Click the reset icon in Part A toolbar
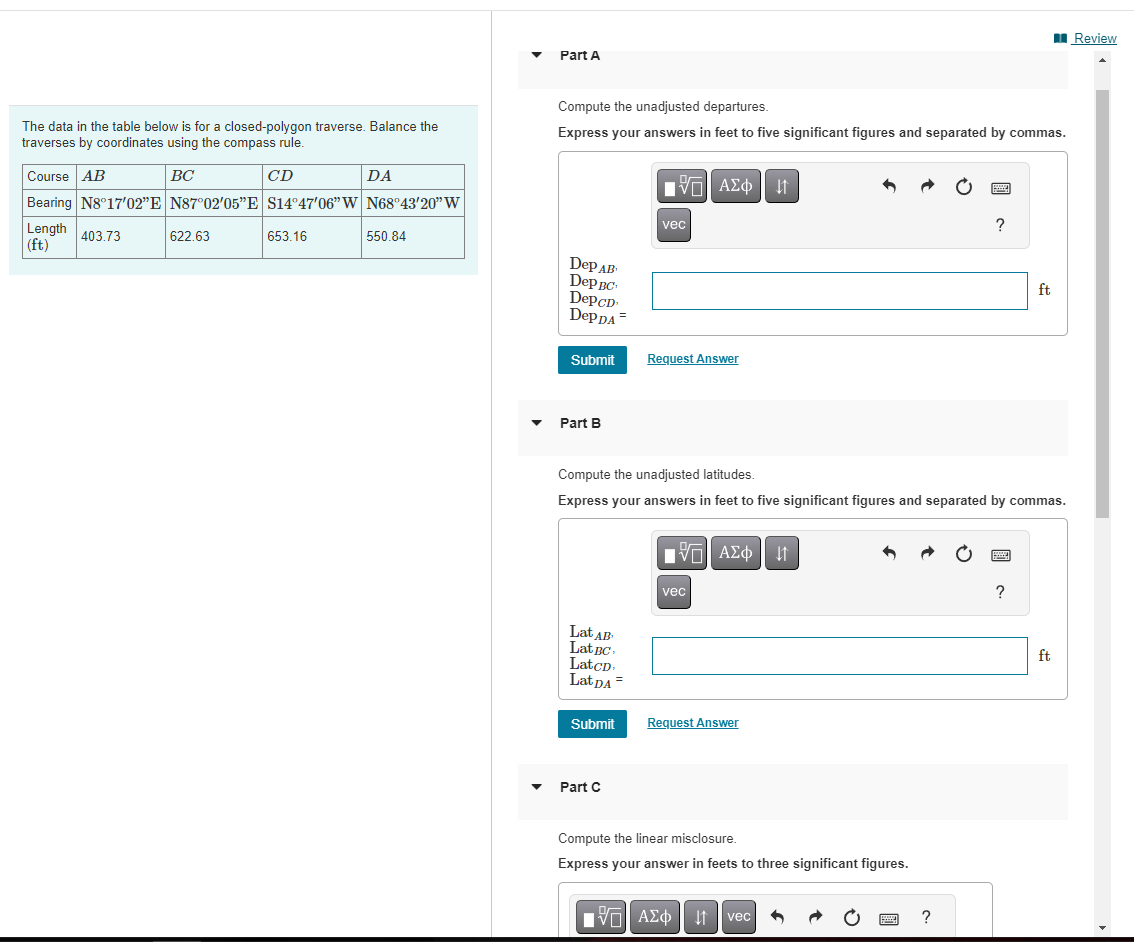The width and height of the screenshot is (1134, 942). [963, 185]
